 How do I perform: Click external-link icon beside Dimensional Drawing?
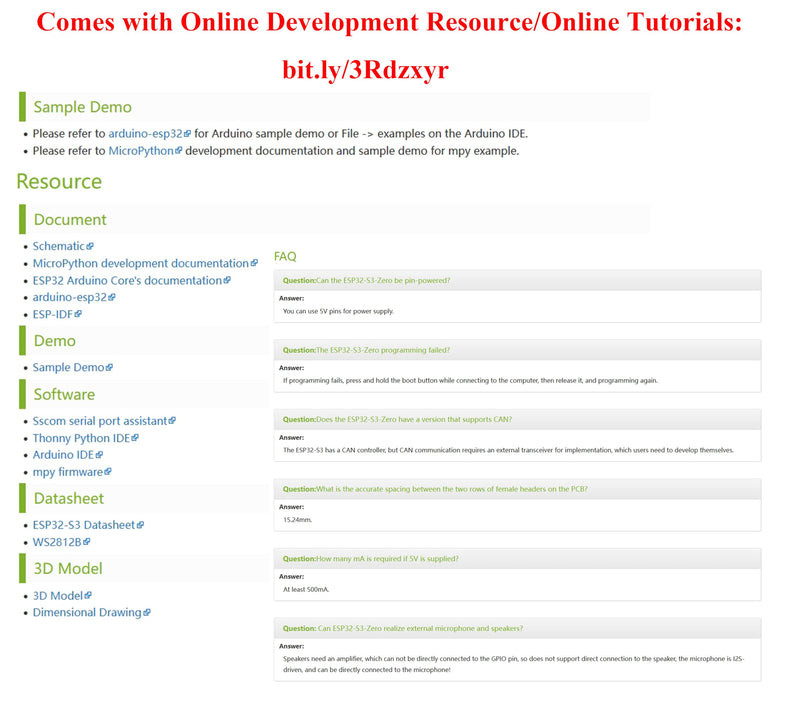coord(147,613)
